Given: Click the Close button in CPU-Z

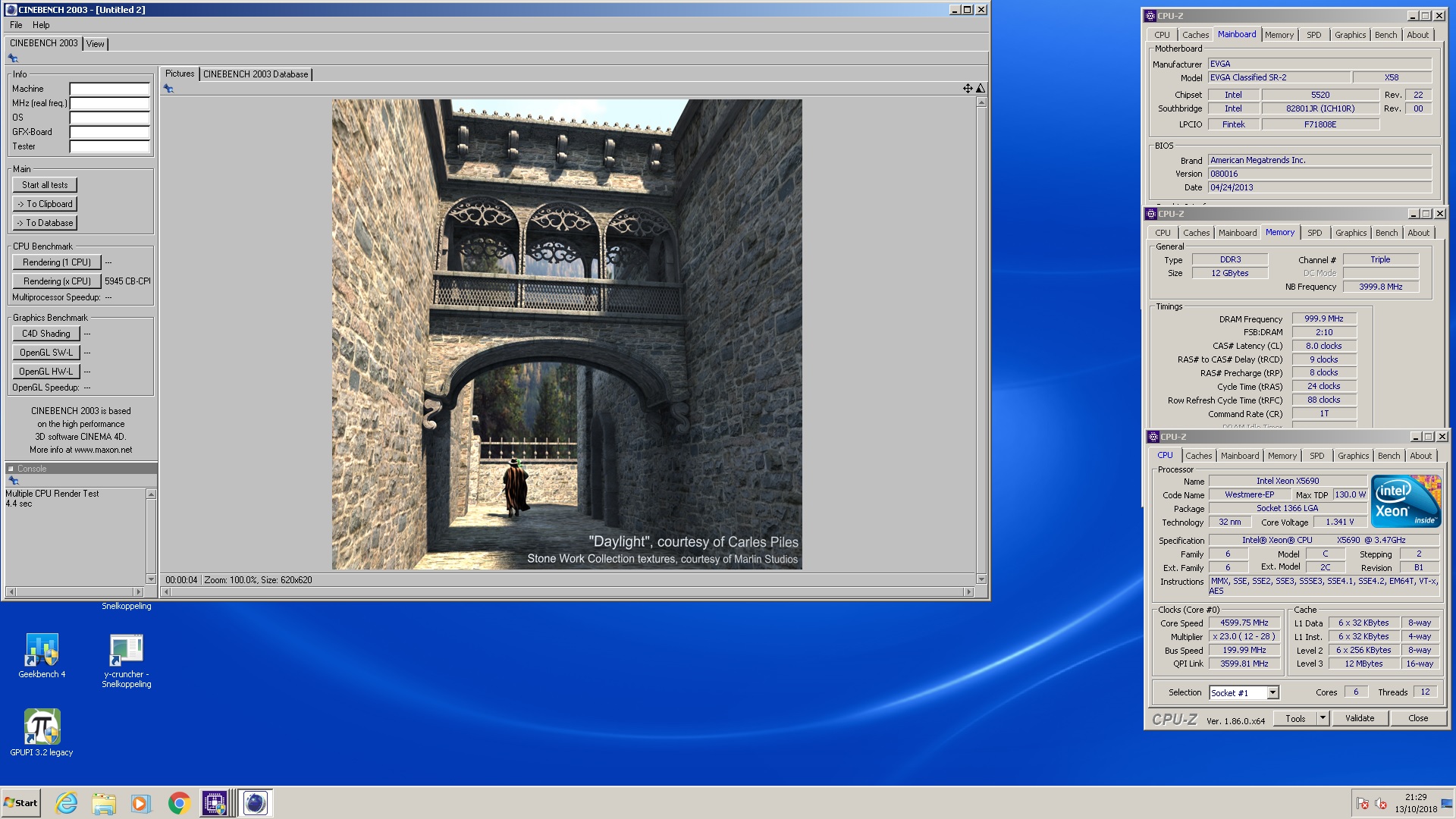Looking at the screenshot, I should 1418,718.
